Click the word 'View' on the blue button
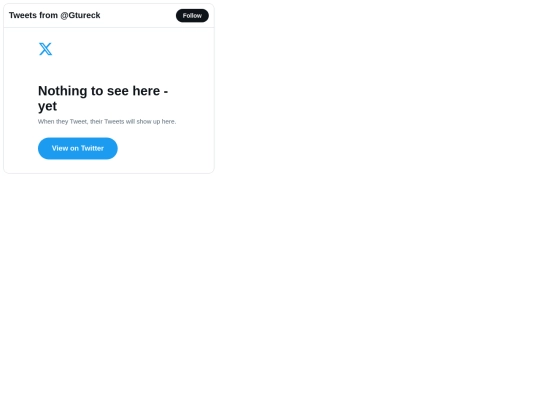 pyautogui.click(x=60, y=148)
